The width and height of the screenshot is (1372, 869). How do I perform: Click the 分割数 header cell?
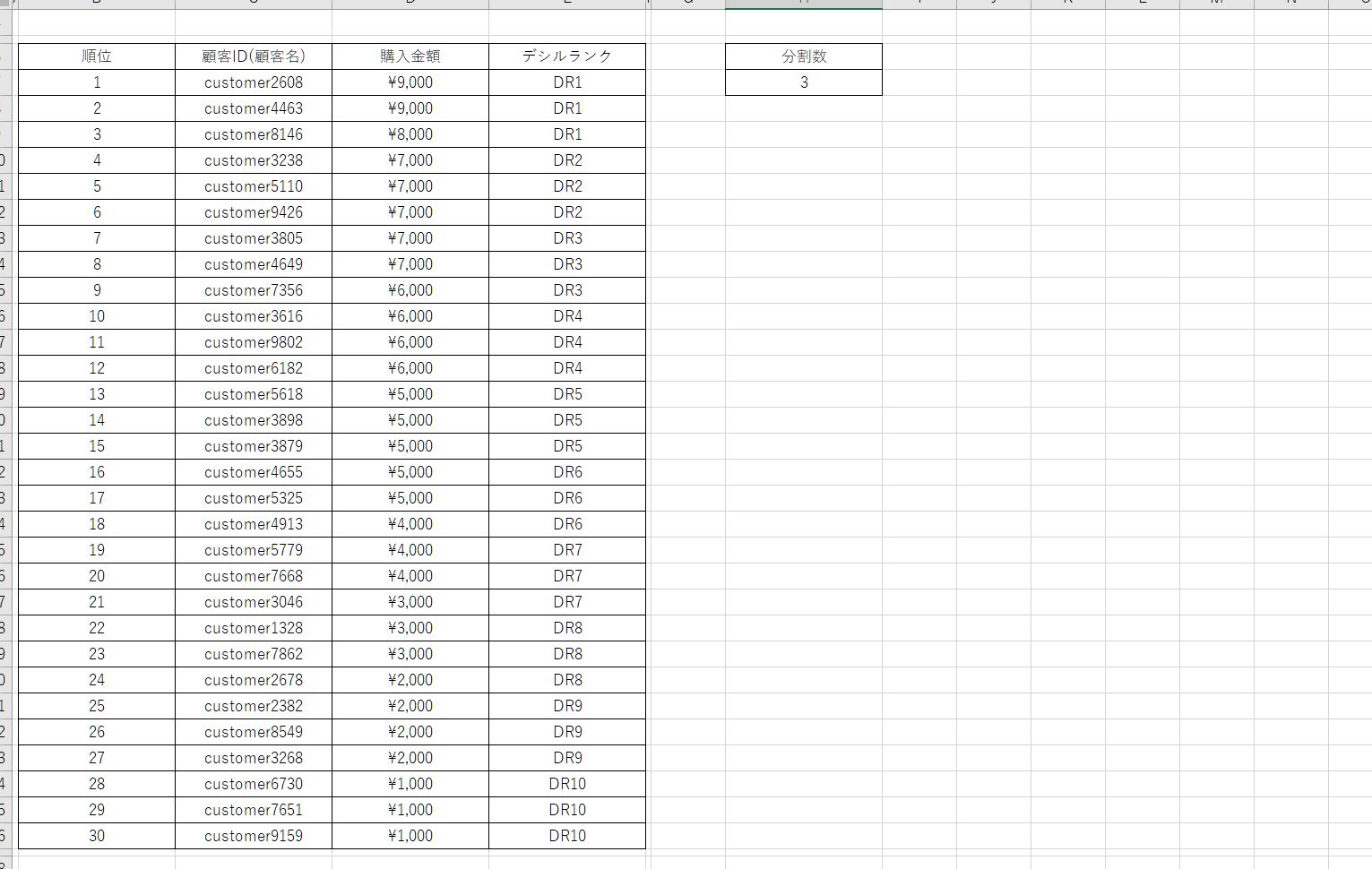[x=804, y=56]
